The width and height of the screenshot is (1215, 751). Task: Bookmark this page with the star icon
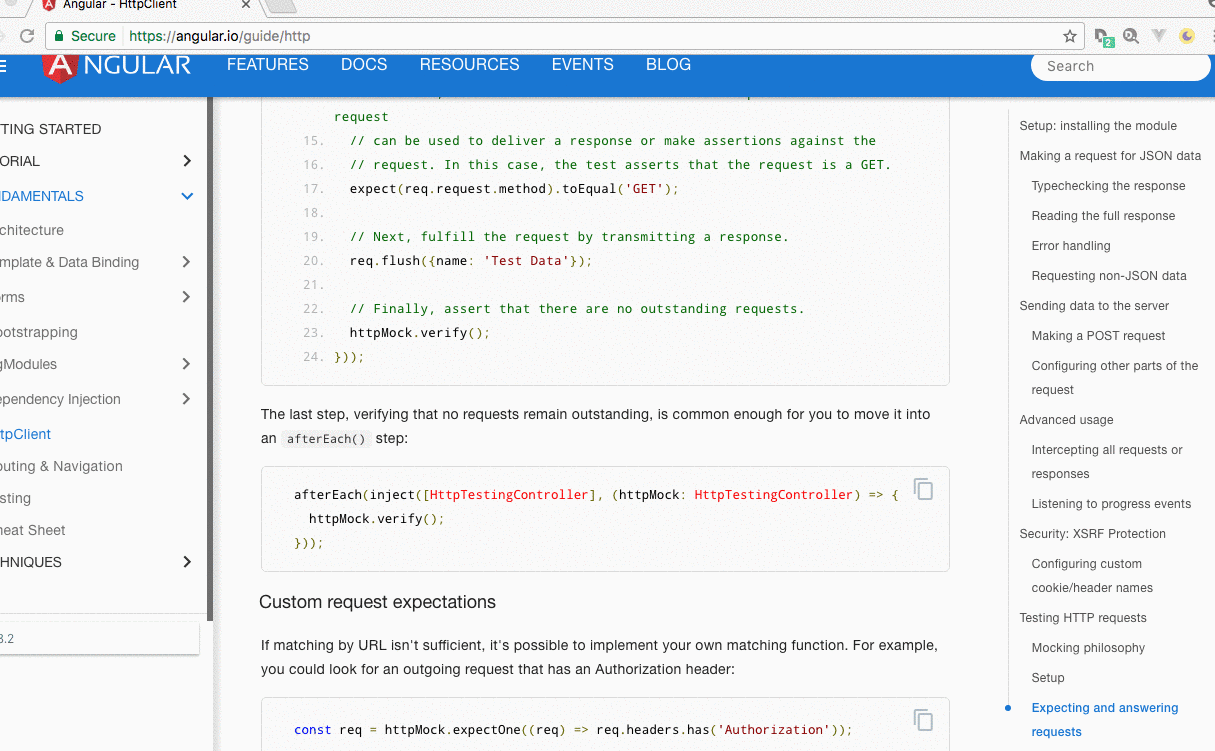pyautogui.click(x=1070, y=36)
